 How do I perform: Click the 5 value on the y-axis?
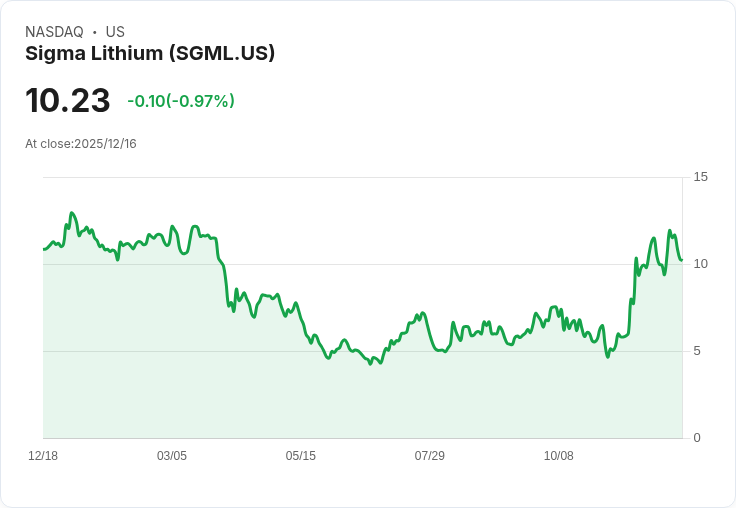tap(697, 351)
